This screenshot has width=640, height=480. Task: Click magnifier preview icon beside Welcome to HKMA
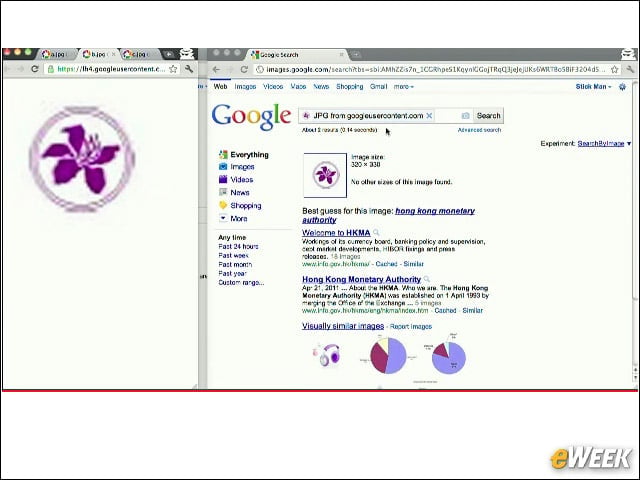coord(376,232)
